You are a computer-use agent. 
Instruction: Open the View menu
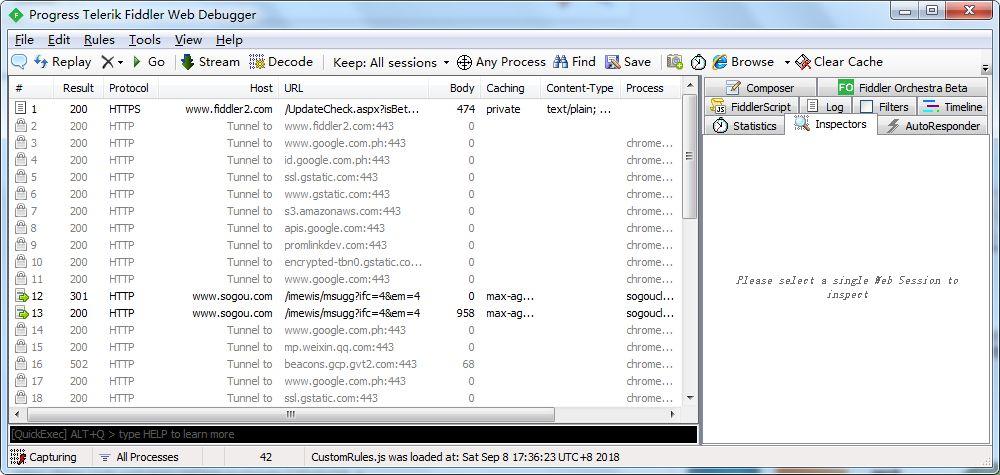tap(188, 40)
